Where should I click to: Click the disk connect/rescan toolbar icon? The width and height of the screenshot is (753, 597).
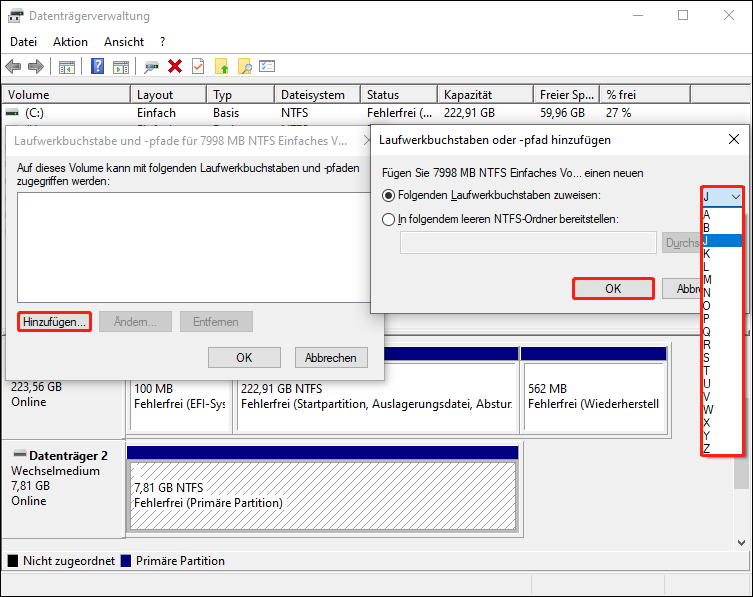coord(151,67)
